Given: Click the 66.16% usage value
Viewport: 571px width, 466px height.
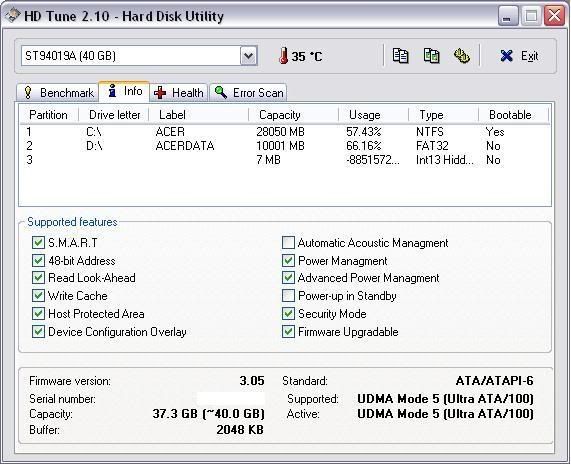Looking at the screenshot, I should pyautogui.click(x=364, y=146).
